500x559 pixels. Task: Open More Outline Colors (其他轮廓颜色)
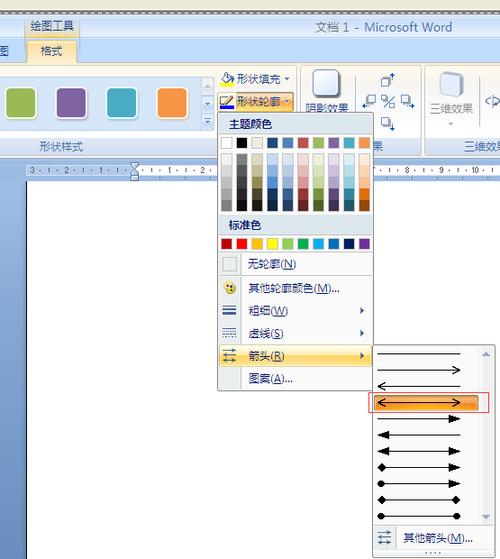295,288
